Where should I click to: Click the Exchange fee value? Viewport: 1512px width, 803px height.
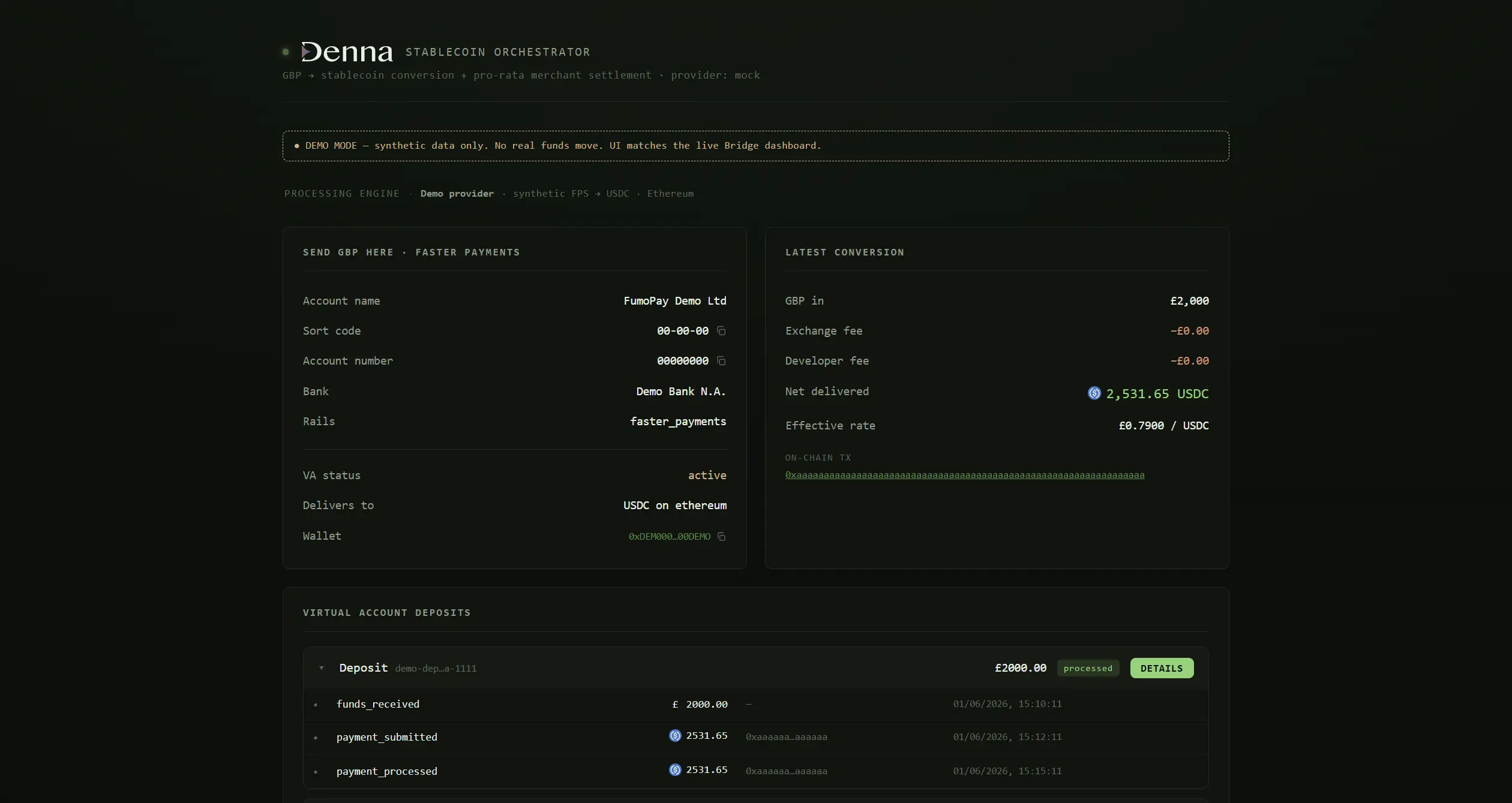[1190, 331]
